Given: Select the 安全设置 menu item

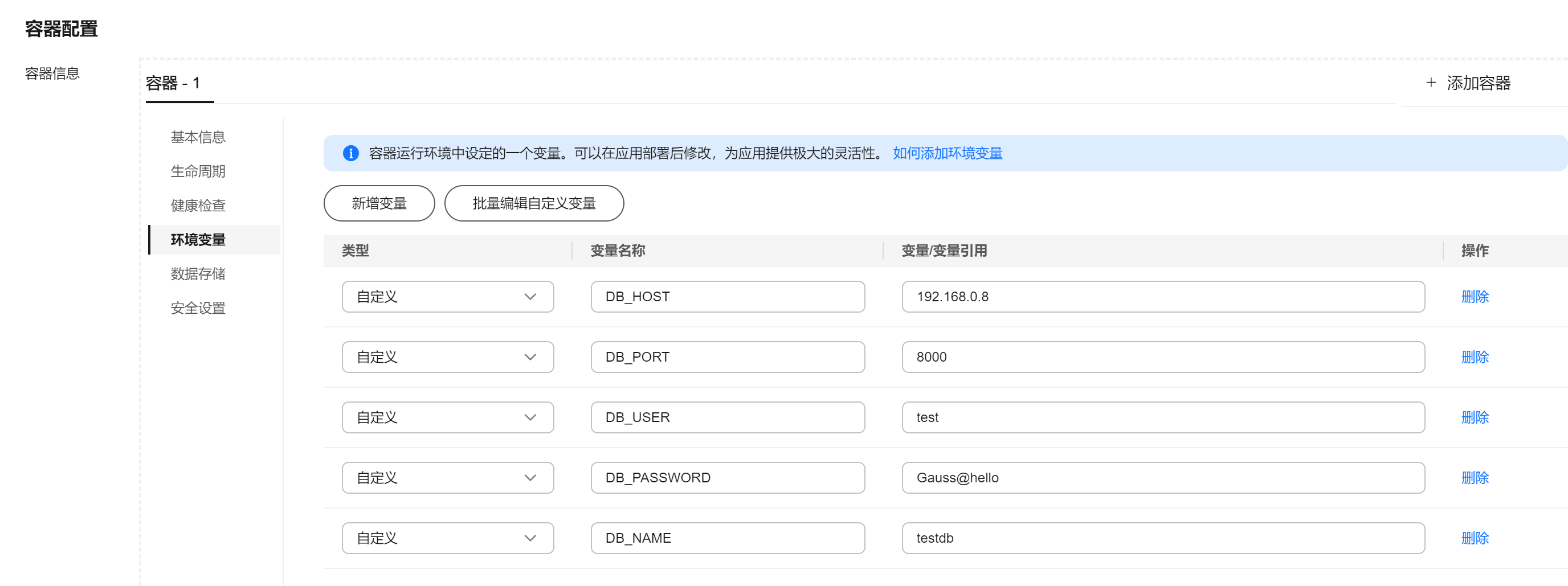Looking at the screenshot, I should tap(198, 308).
